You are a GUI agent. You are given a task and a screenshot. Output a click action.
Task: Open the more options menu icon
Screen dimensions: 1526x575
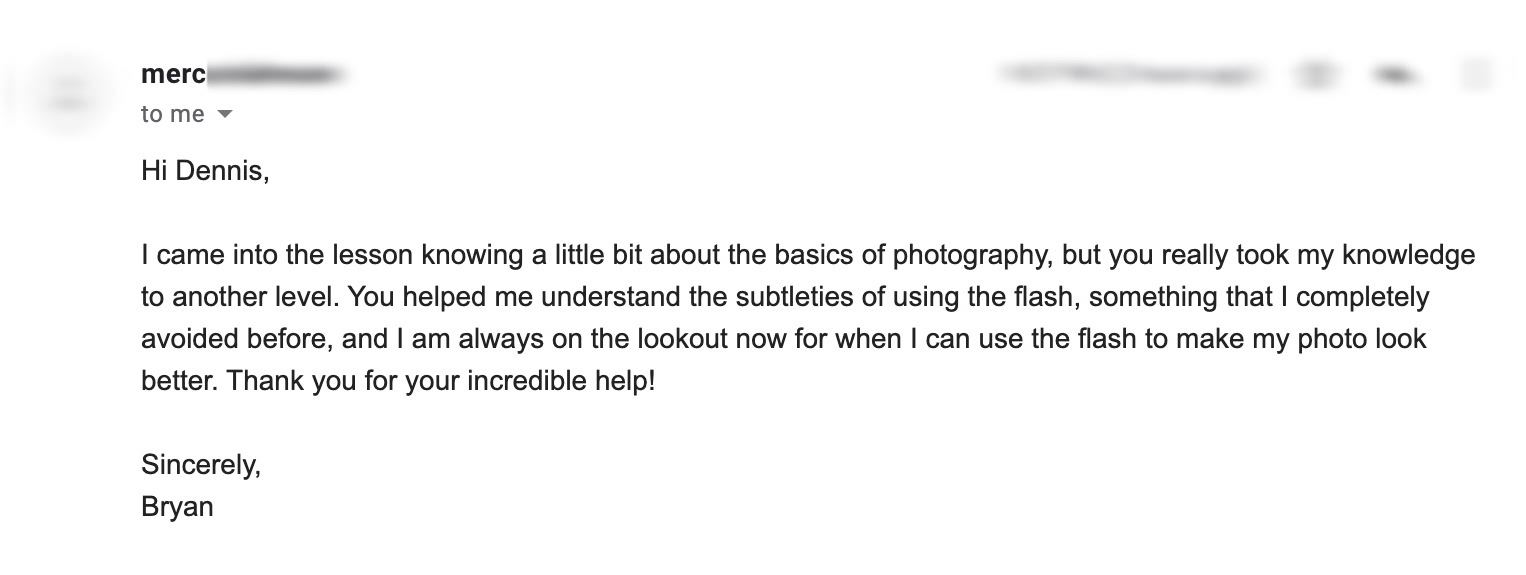click(1475, 74)
